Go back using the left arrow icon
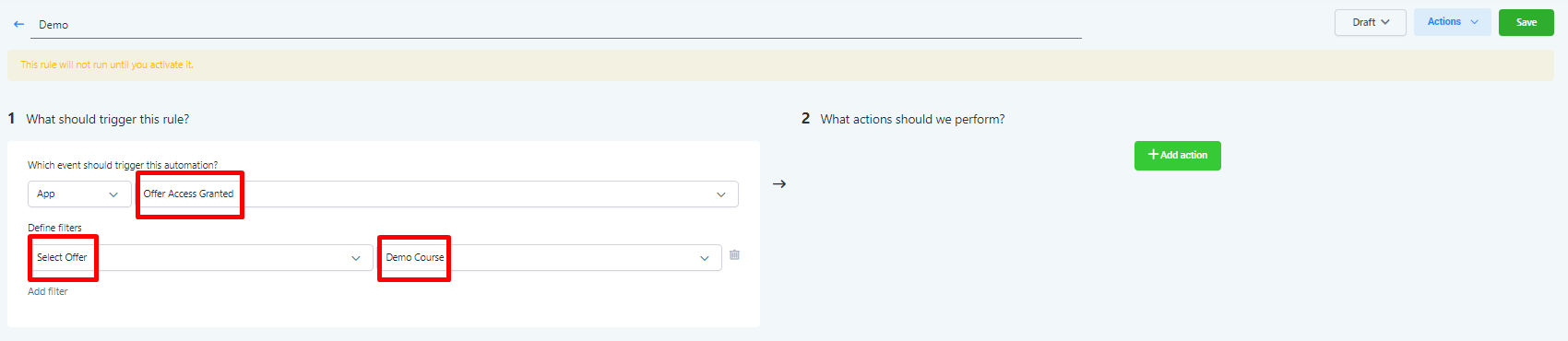Screen dimensions: 1568x341 tap(18, 25)
